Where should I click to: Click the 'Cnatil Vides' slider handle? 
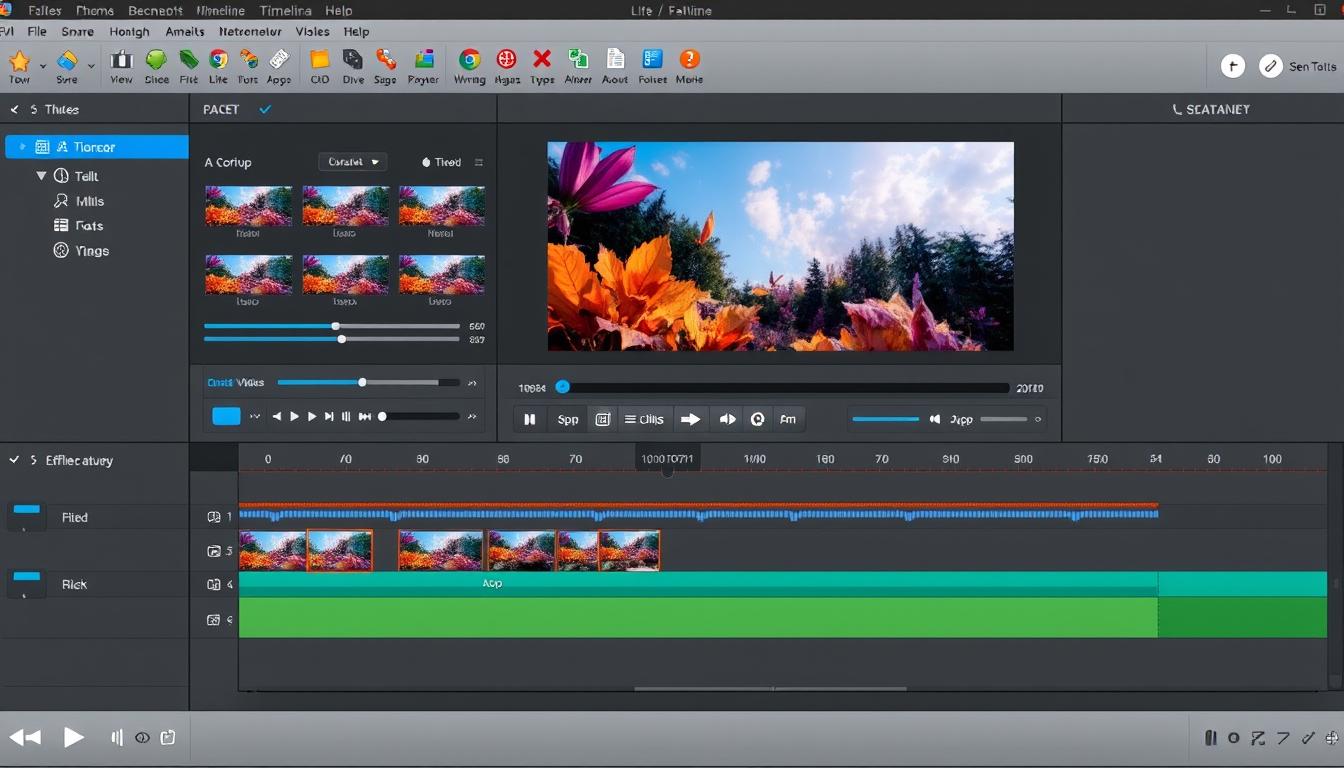[362, 382]
